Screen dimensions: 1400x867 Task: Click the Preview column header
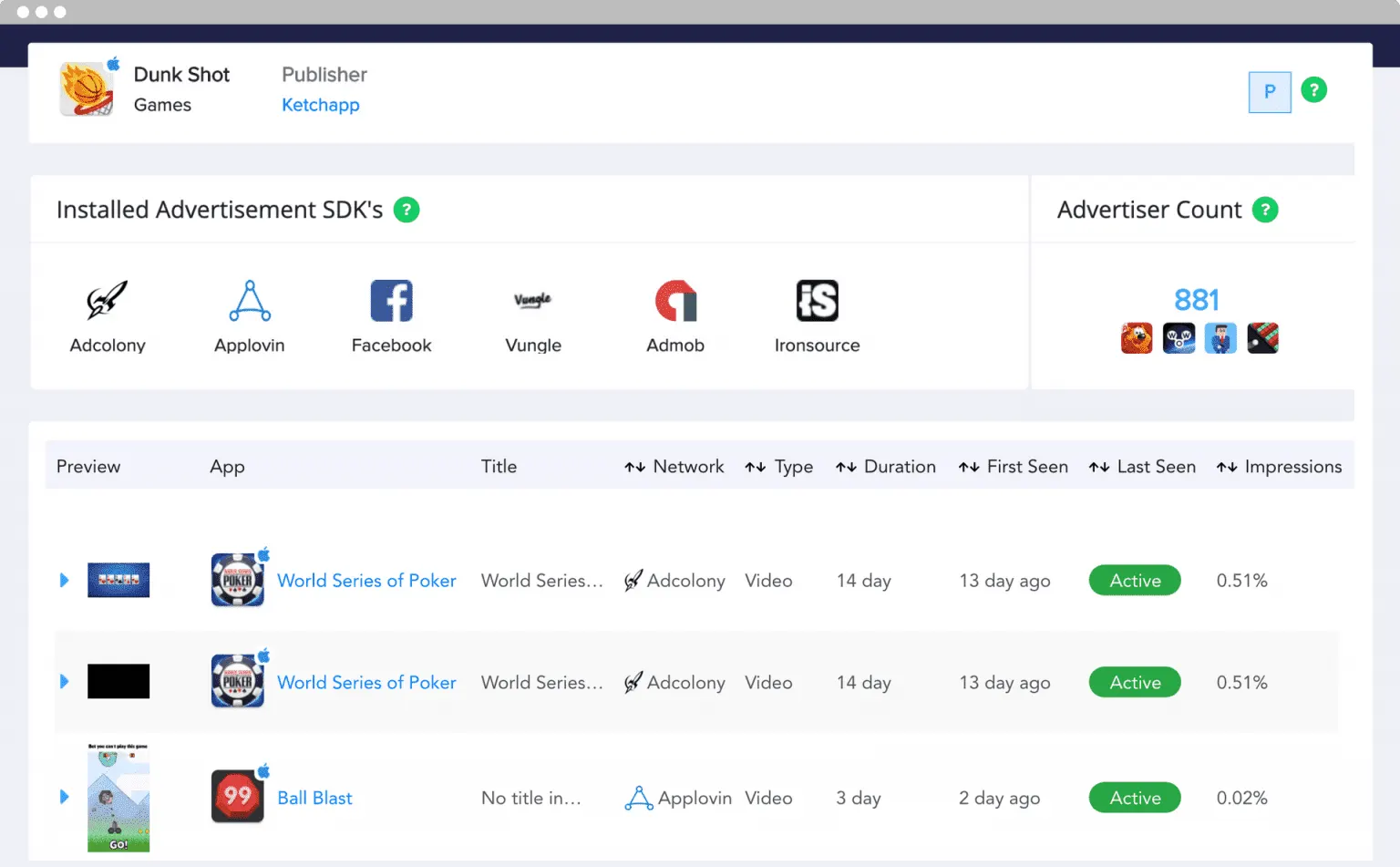point(88,467)
